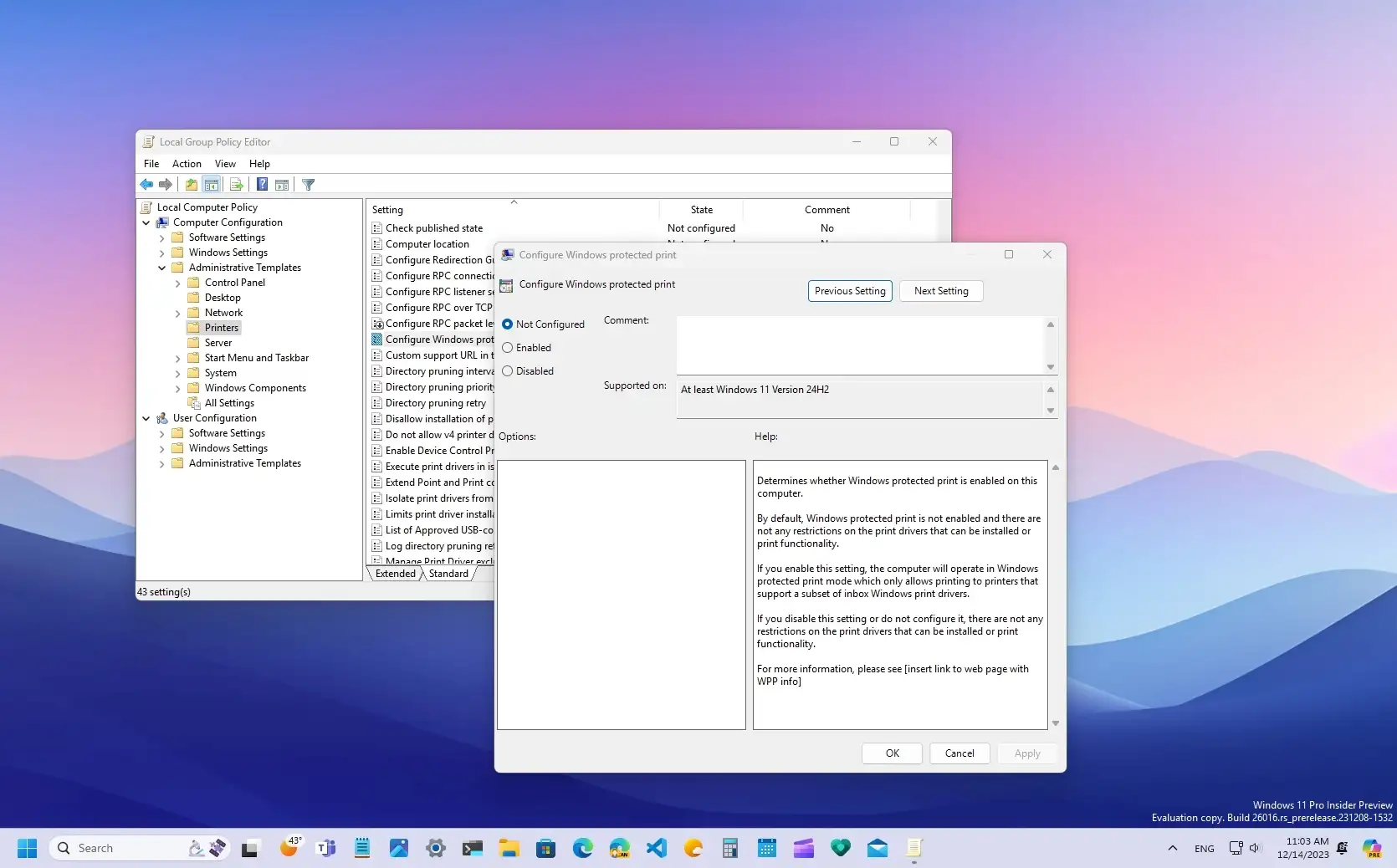This screenshot has width=1397, height=868.
Task: Select the Disabled radio button
Action: 509,371
